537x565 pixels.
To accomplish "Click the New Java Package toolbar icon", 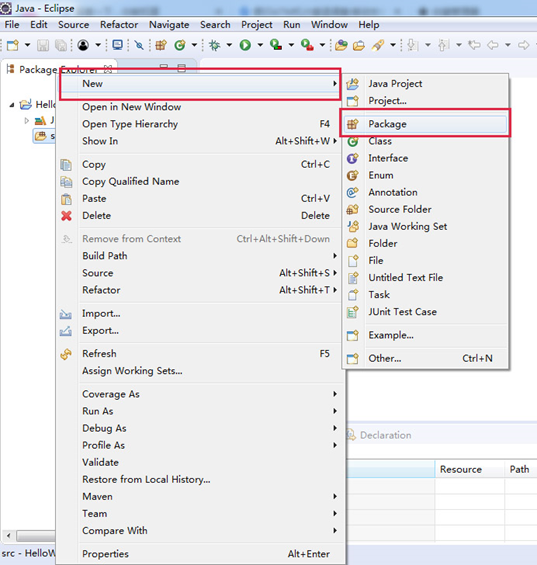I will [161, 45].
